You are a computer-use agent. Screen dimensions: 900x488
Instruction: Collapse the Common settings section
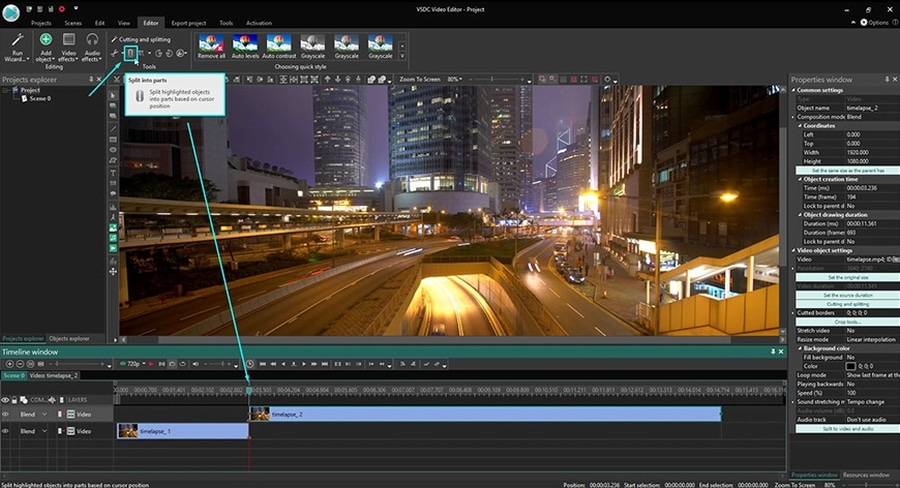tap(794, 90)
